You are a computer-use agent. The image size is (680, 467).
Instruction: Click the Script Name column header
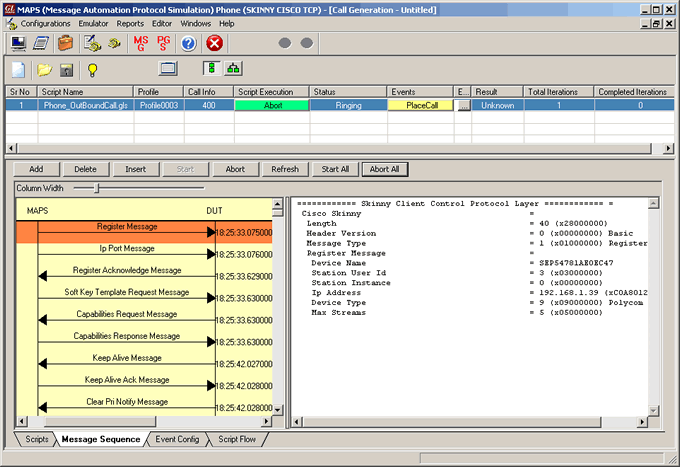85,92
